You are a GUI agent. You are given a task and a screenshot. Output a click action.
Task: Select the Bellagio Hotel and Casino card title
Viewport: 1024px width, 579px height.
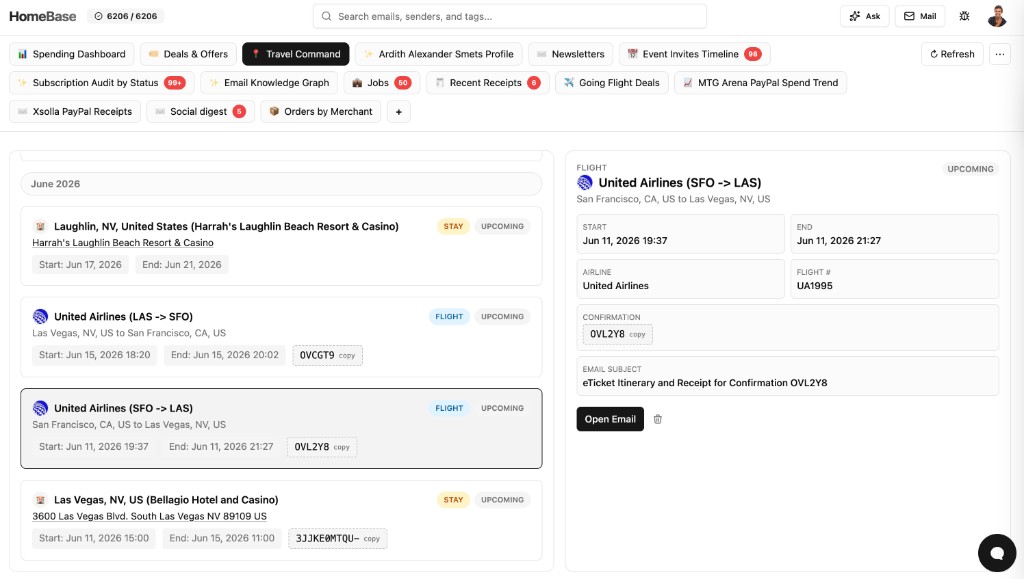[166, 500]
